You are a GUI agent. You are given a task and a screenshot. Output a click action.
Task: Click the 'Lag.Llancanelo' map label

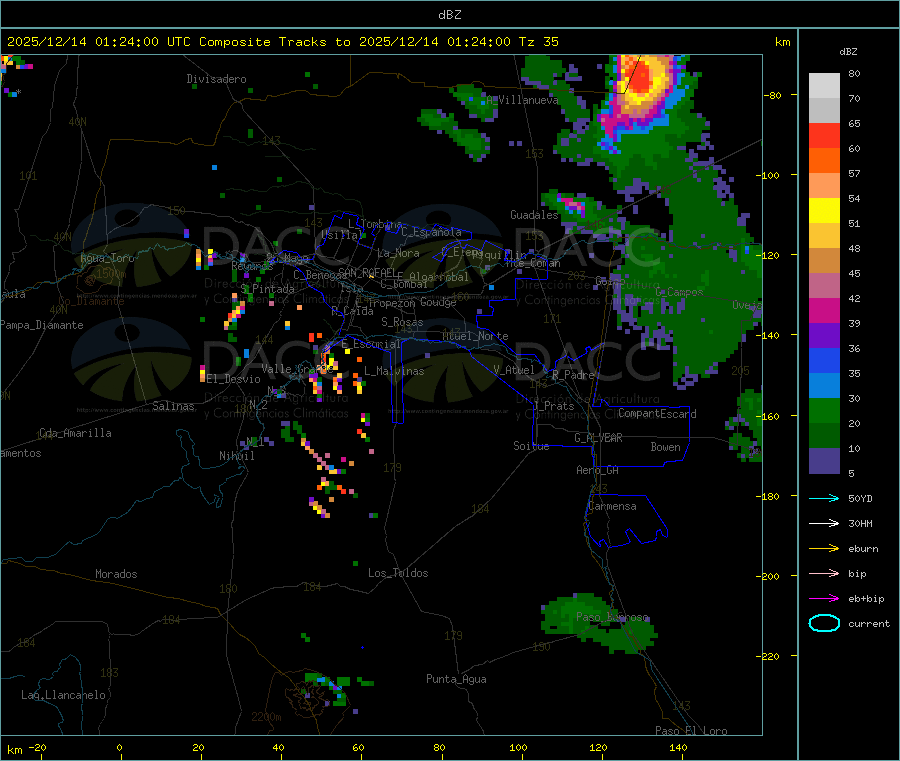(x=63, y=696)
